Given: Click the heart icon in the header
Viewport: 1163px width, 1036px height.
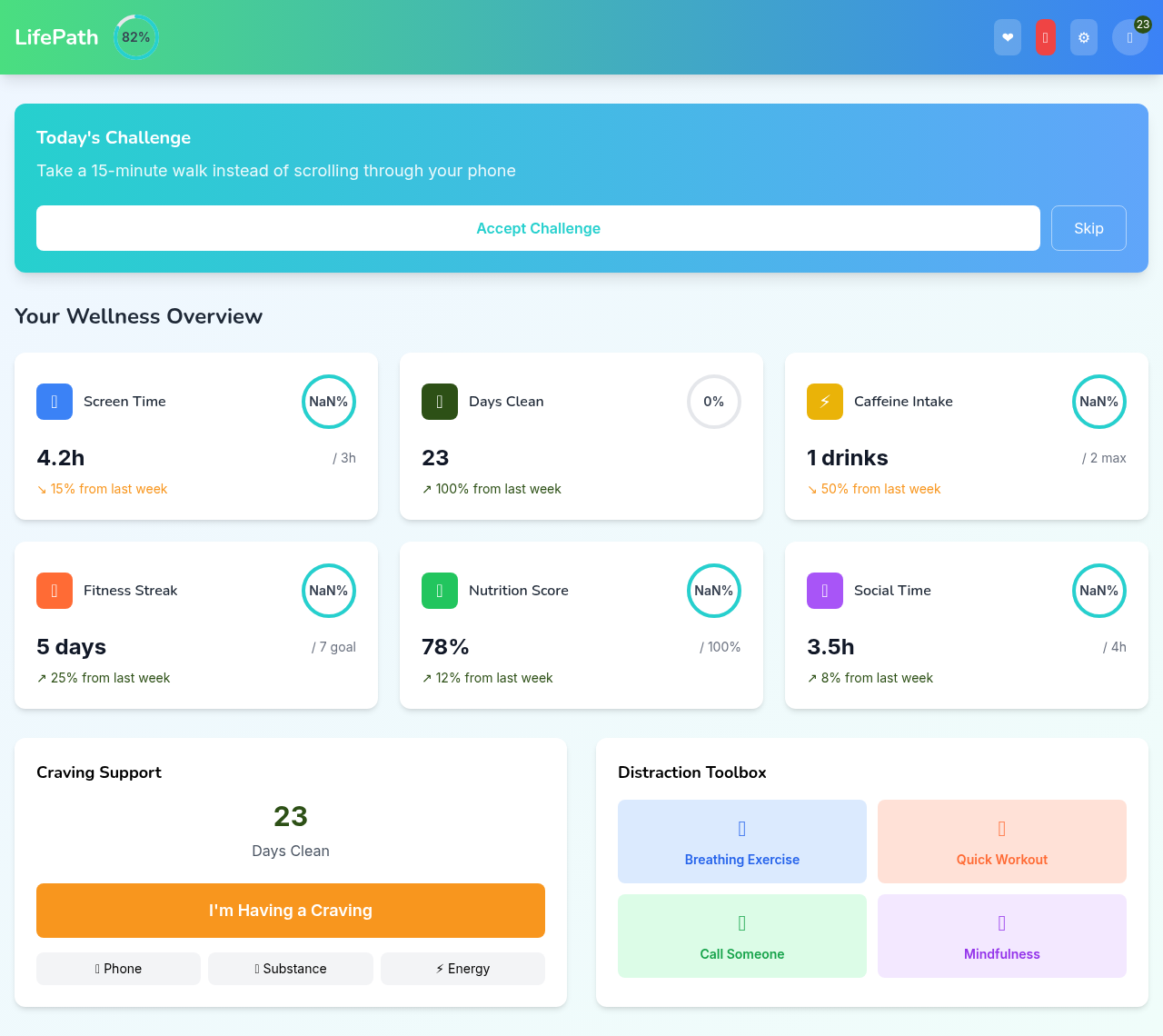Looking at the screenshot, I should [x=1007, y=37].
